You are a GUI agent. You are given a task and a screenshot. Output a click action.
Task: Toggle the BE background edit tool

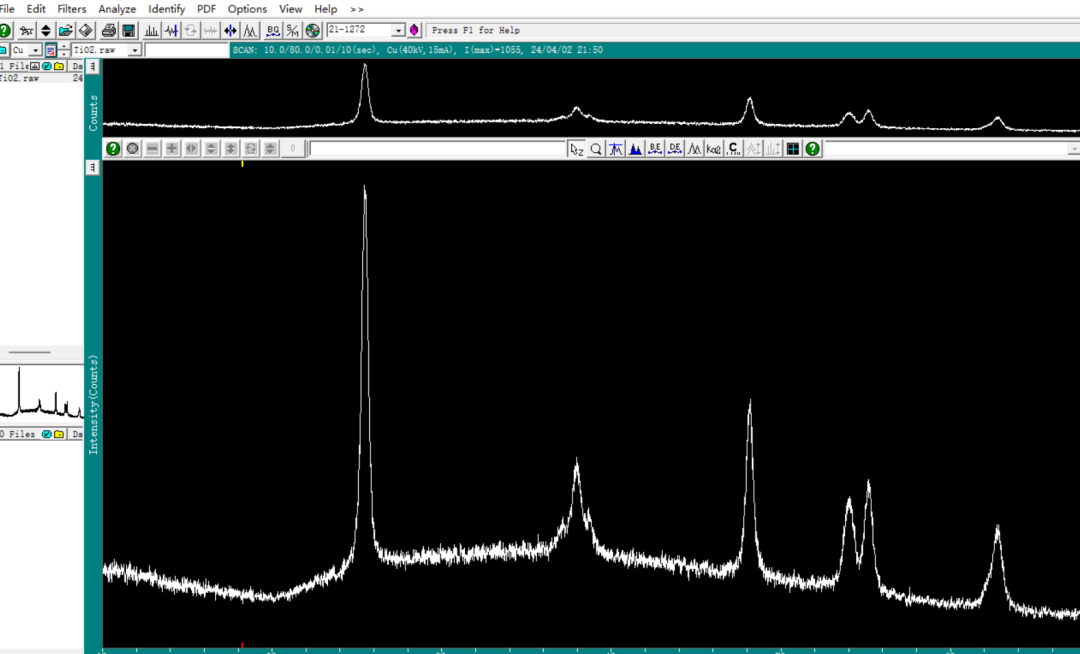click(655, 149)
